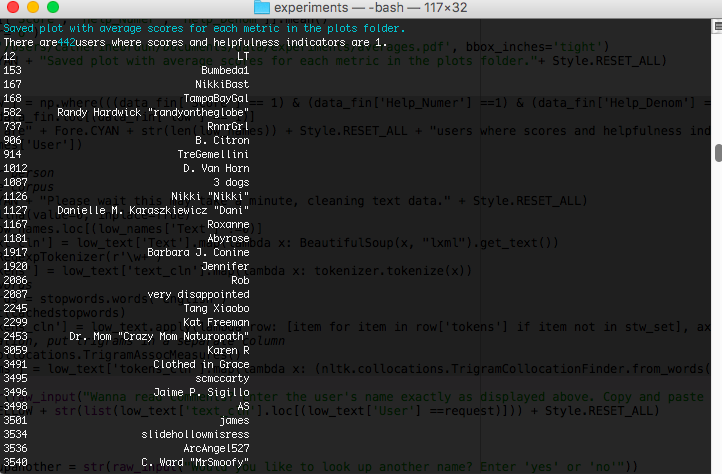Click the name Kat Freeman
This screenshot has height=474, width=722.
(x=216, y=322)
